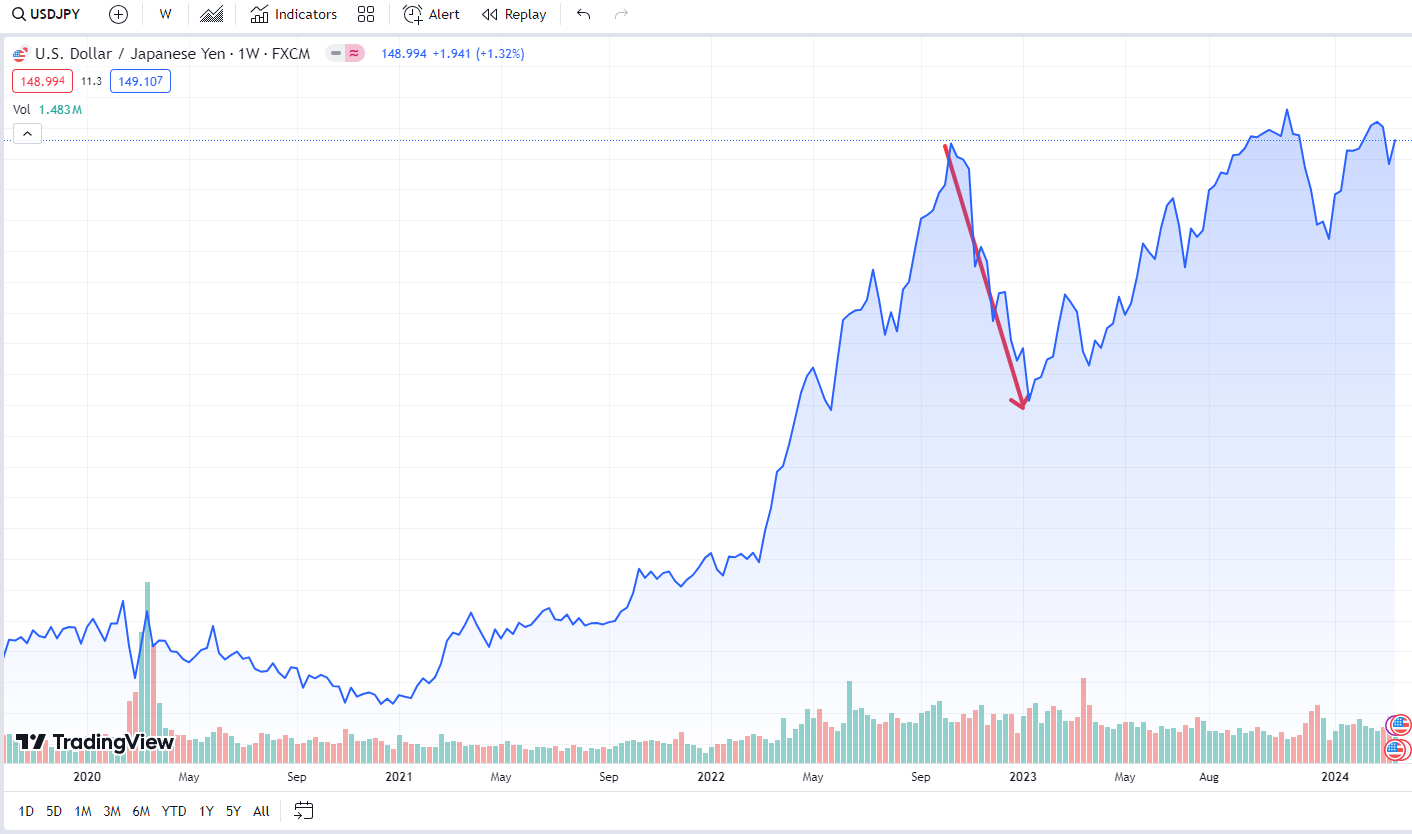Viewport: 1412px width, 834px height.
Task: Create a new Alert
Action: click(431, 14)
